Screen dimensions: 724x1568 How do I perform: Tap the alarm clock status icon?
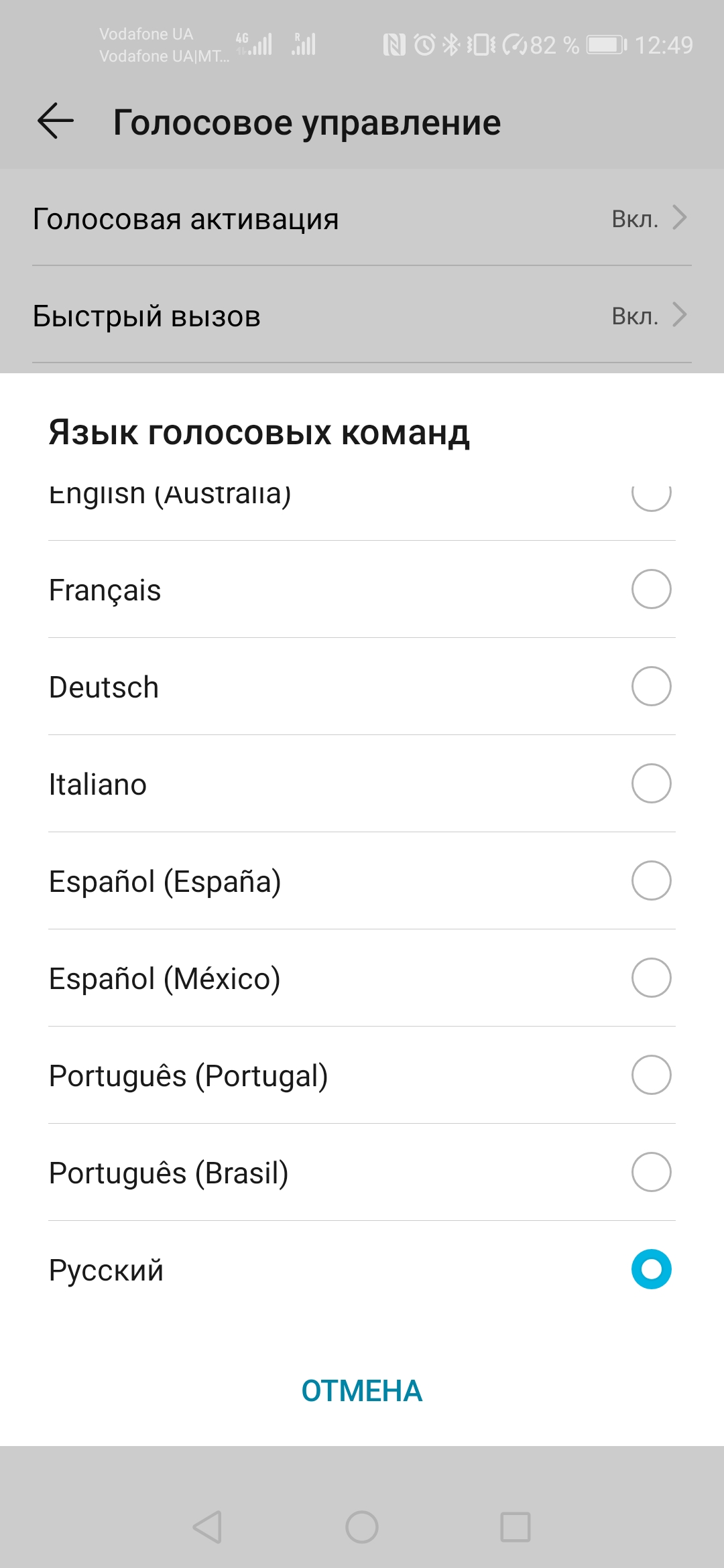pos(424,45)
